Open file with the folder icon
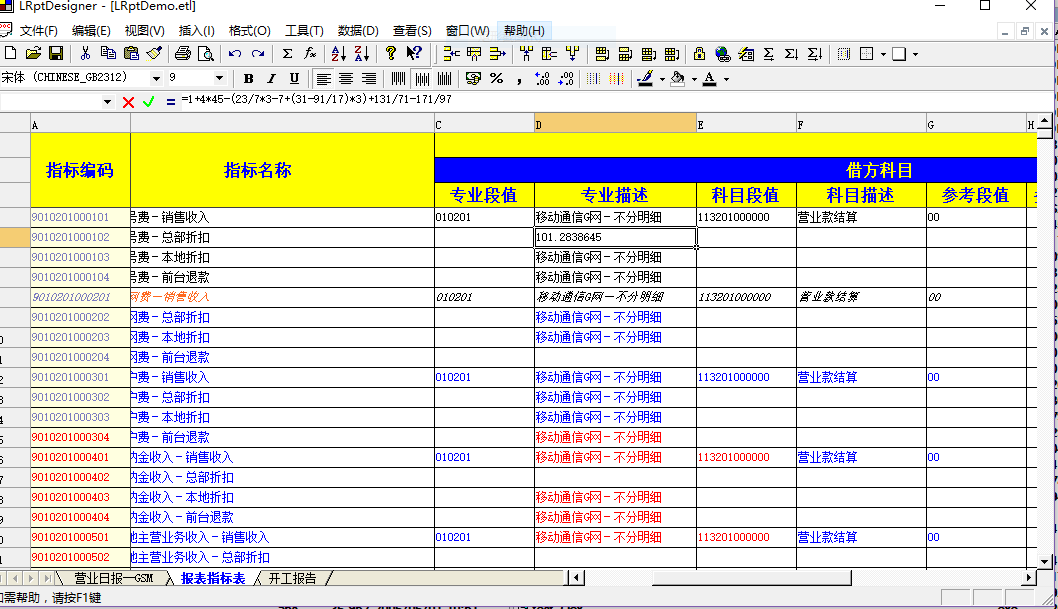This screenshot has width=1058, height=609. [x=33, y=53]
